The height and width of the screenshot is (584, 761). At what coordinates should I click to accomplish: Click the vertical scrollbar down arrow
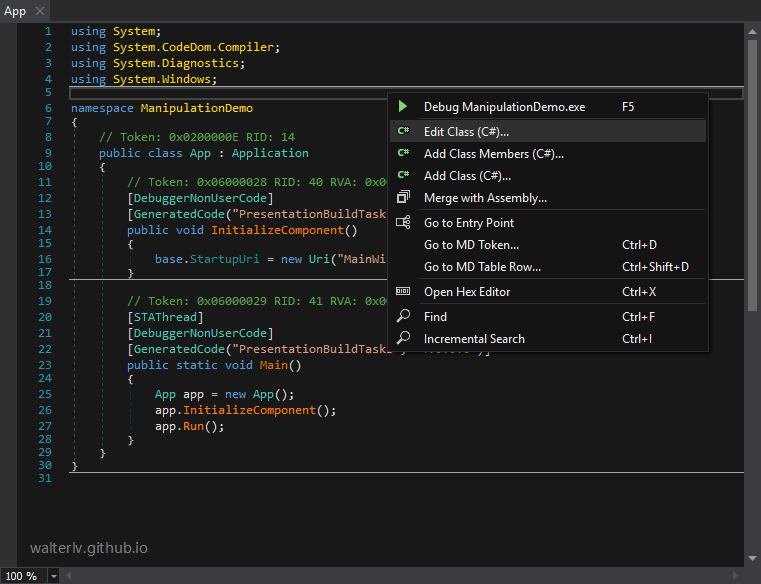(752, 558)
